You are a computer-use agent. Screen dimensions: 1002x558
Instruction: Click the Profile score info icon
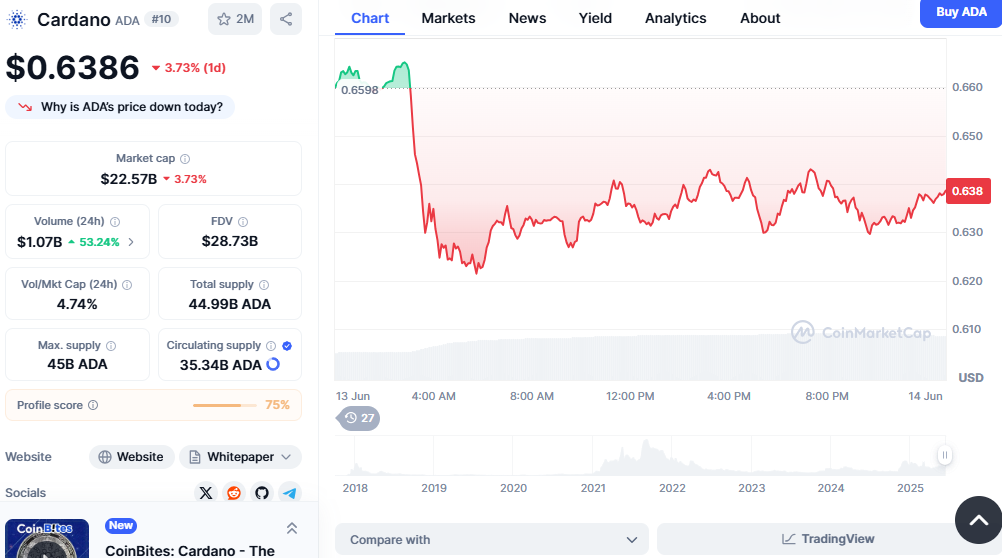click(93, 405)
